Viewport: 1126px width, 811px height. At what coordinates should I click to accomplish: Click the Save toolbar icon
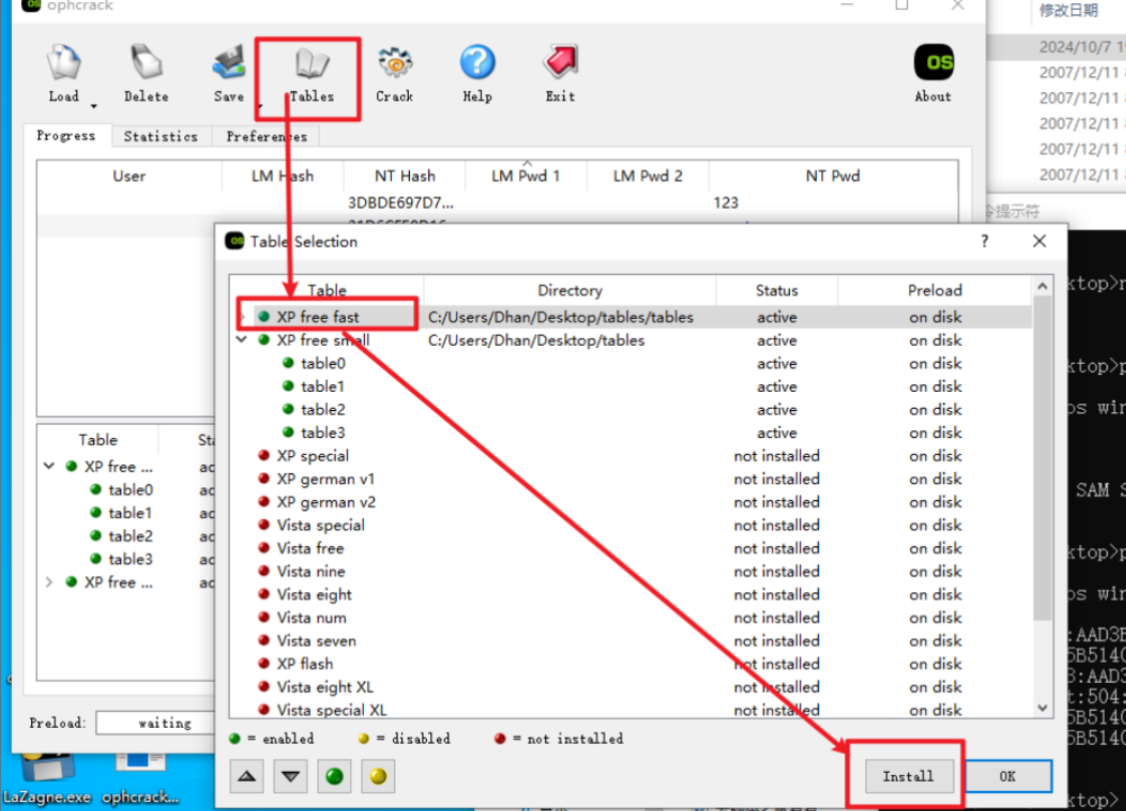pyautogui.click(x=229, y=73)
